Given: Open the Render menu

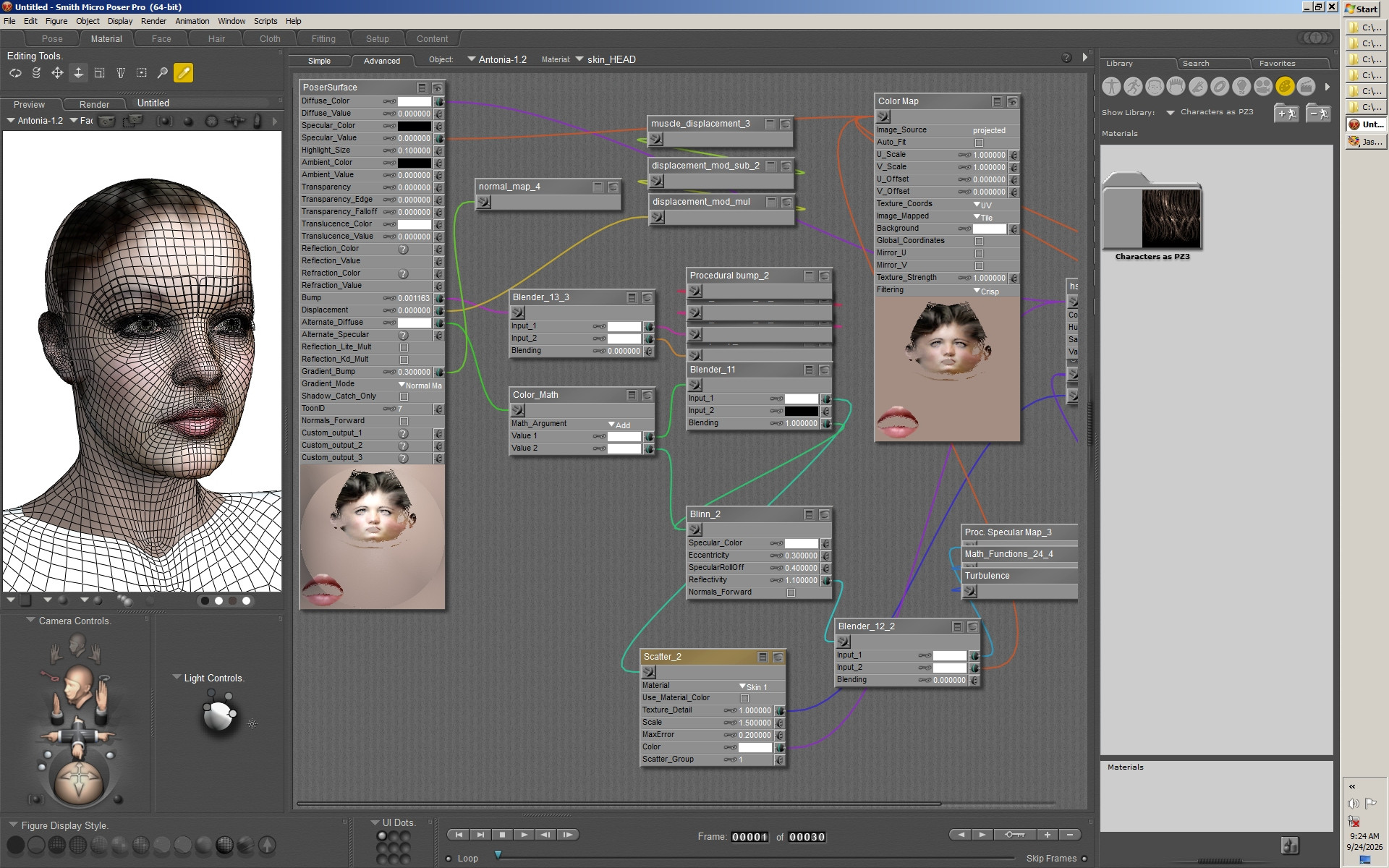Looking at the screenshot, I should tap(153, 21).
